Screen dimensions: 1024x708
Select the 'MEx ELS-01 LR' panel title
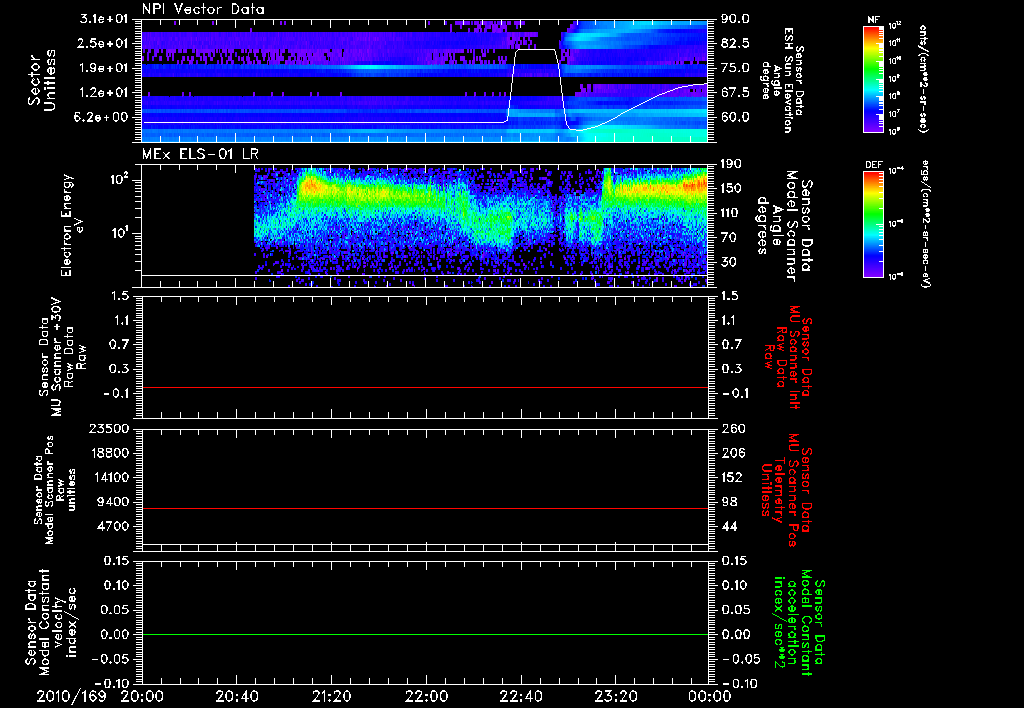tap(200, 154)
